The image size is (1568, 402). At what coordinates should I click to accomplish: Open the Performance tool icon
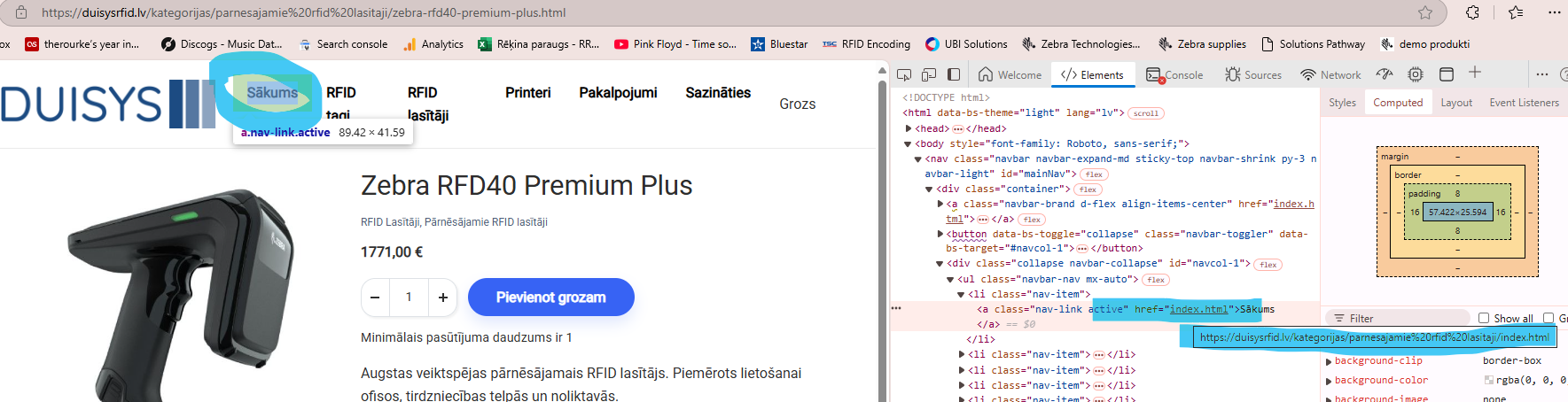point(1385,74)
